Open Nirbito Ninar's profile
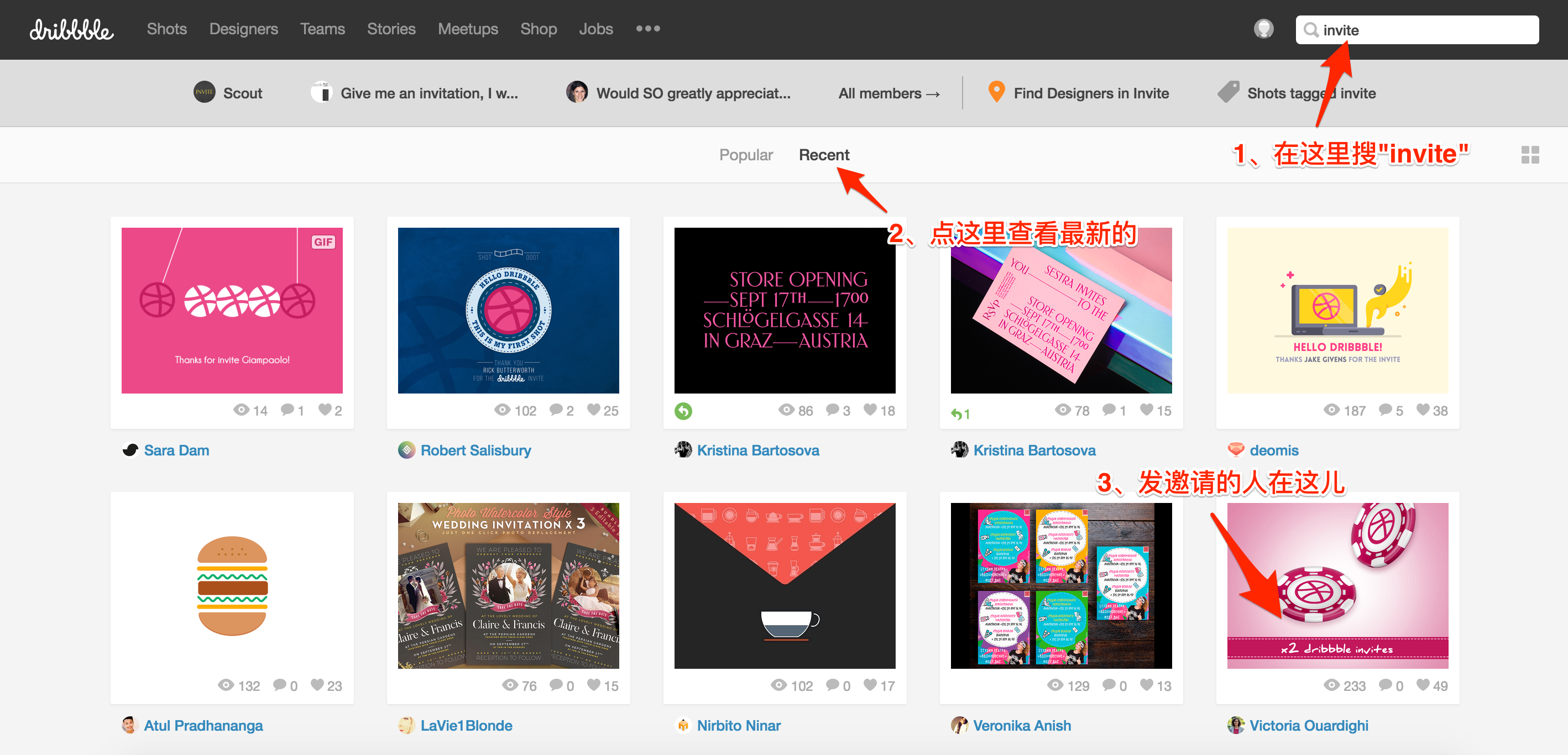The image size is (1568, 755). click(x=738, y=725)
